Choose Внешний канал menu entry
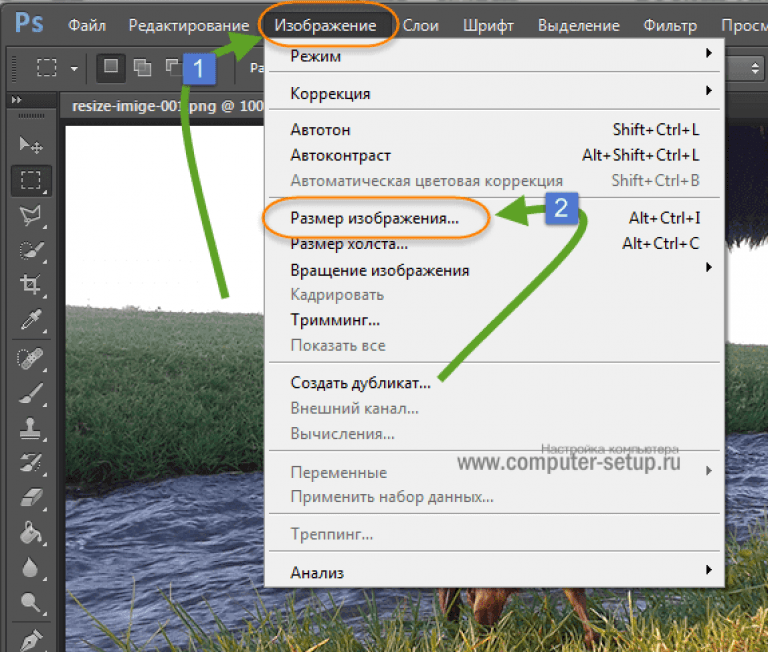Viewport: 768px width, 652px height. tap(495, 408)
